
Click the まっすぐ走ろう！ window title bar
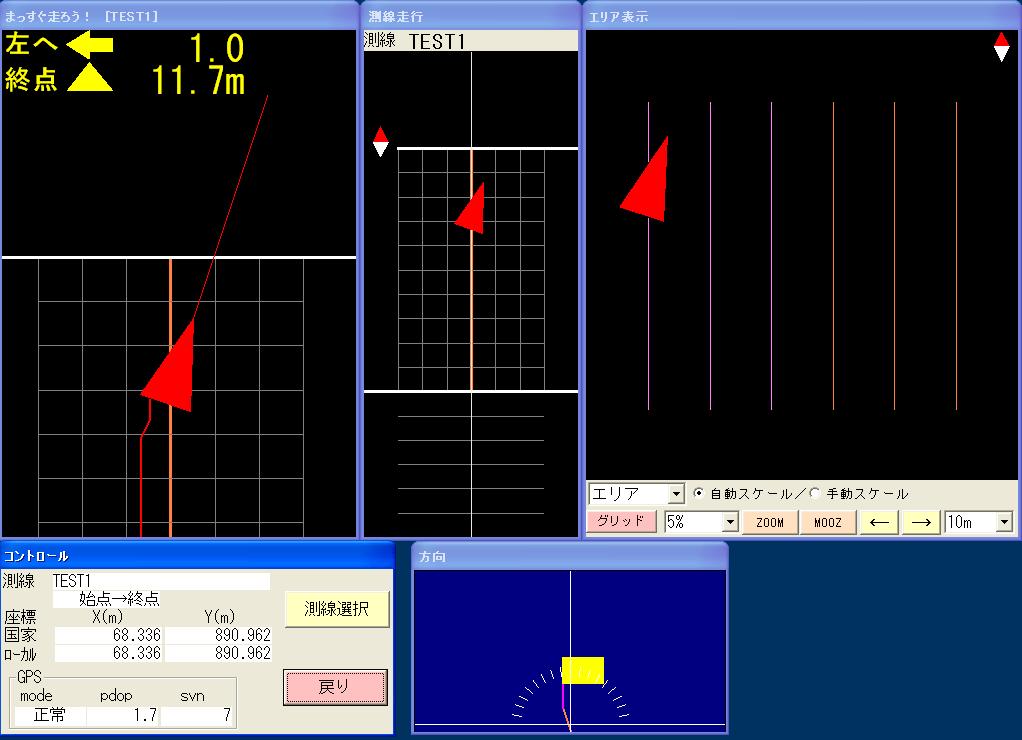179,16
